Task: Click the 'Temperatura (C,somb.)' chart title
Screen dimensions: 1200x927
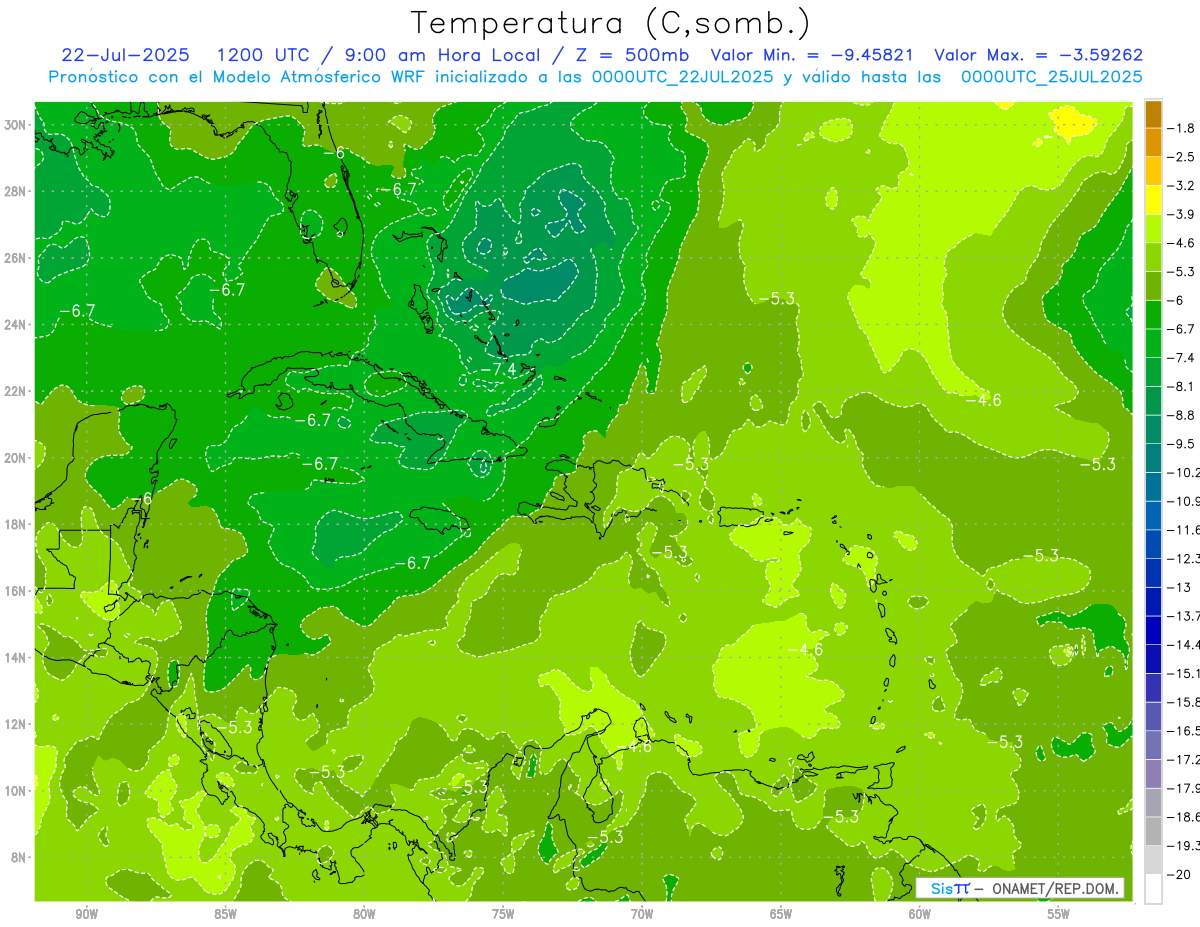Action: pos(611,23)
